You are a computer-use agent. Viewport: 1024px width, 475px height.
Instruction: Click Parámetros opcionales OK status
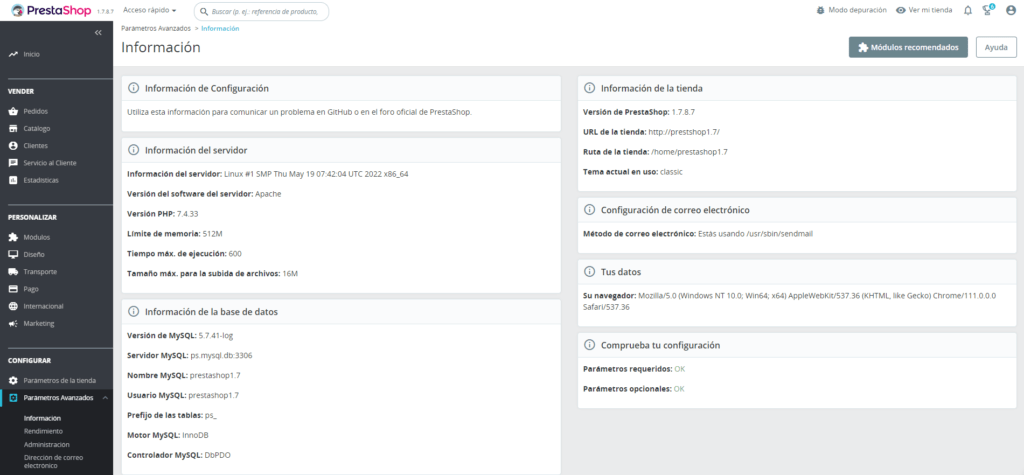click(679, 389)
